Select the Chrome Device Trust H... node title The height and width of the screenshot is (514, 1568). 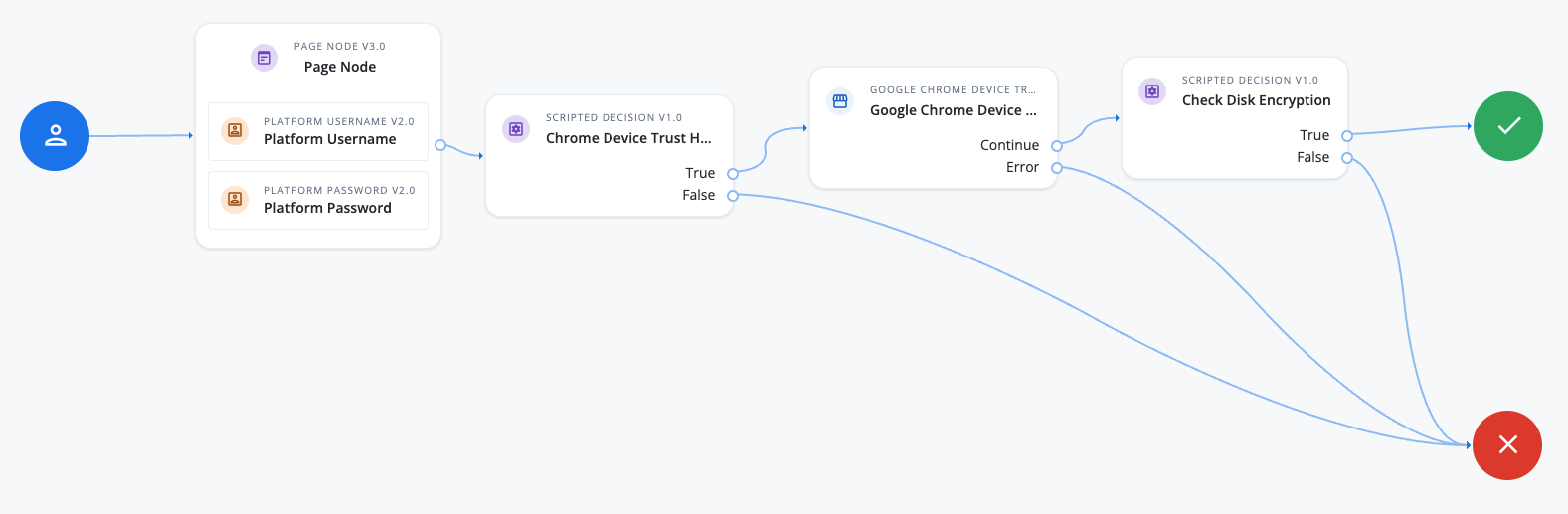click(x=628, y=138)
